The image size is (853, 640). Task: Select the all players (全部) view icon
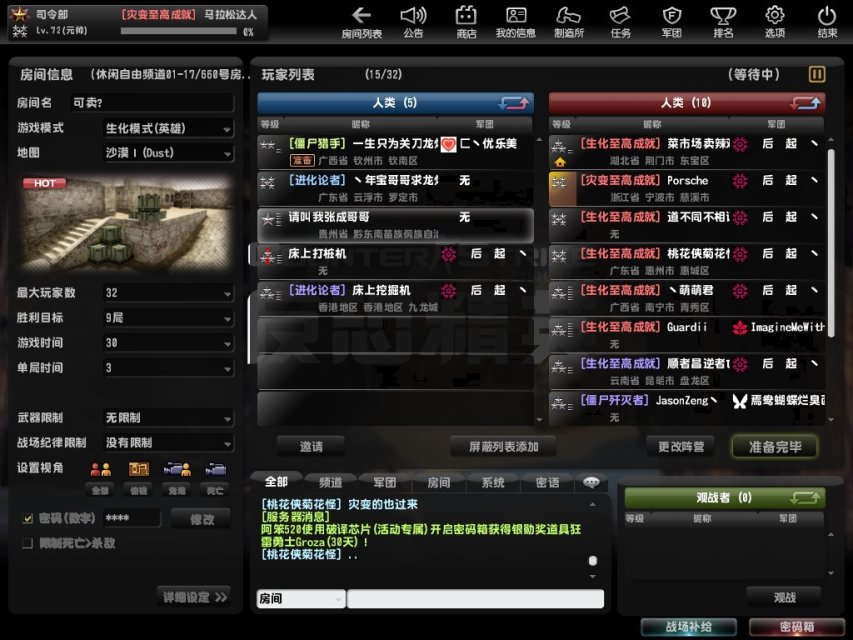point(101,469)
